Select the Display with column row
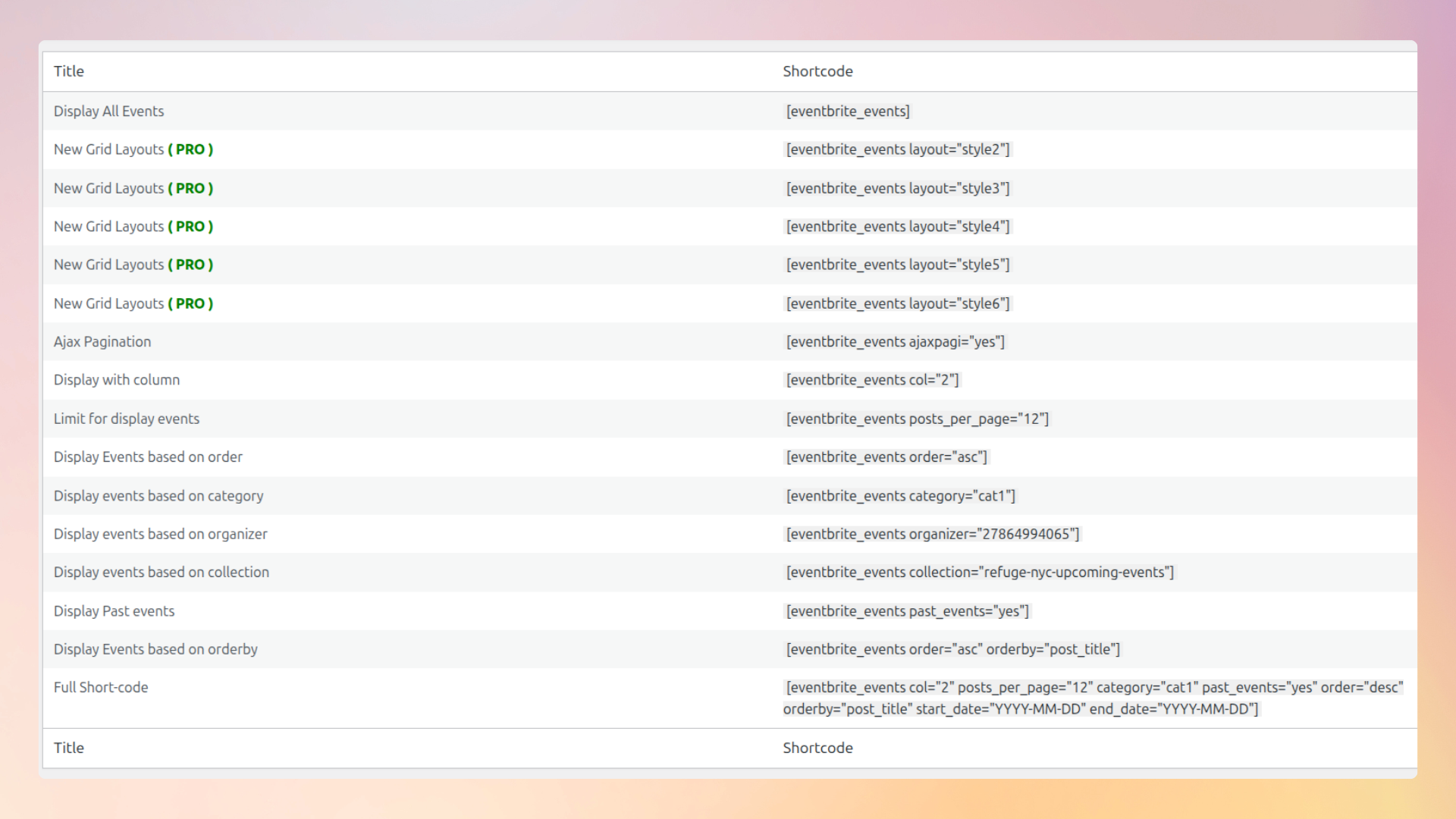The image size is (1456, 819). pos(117,379)
